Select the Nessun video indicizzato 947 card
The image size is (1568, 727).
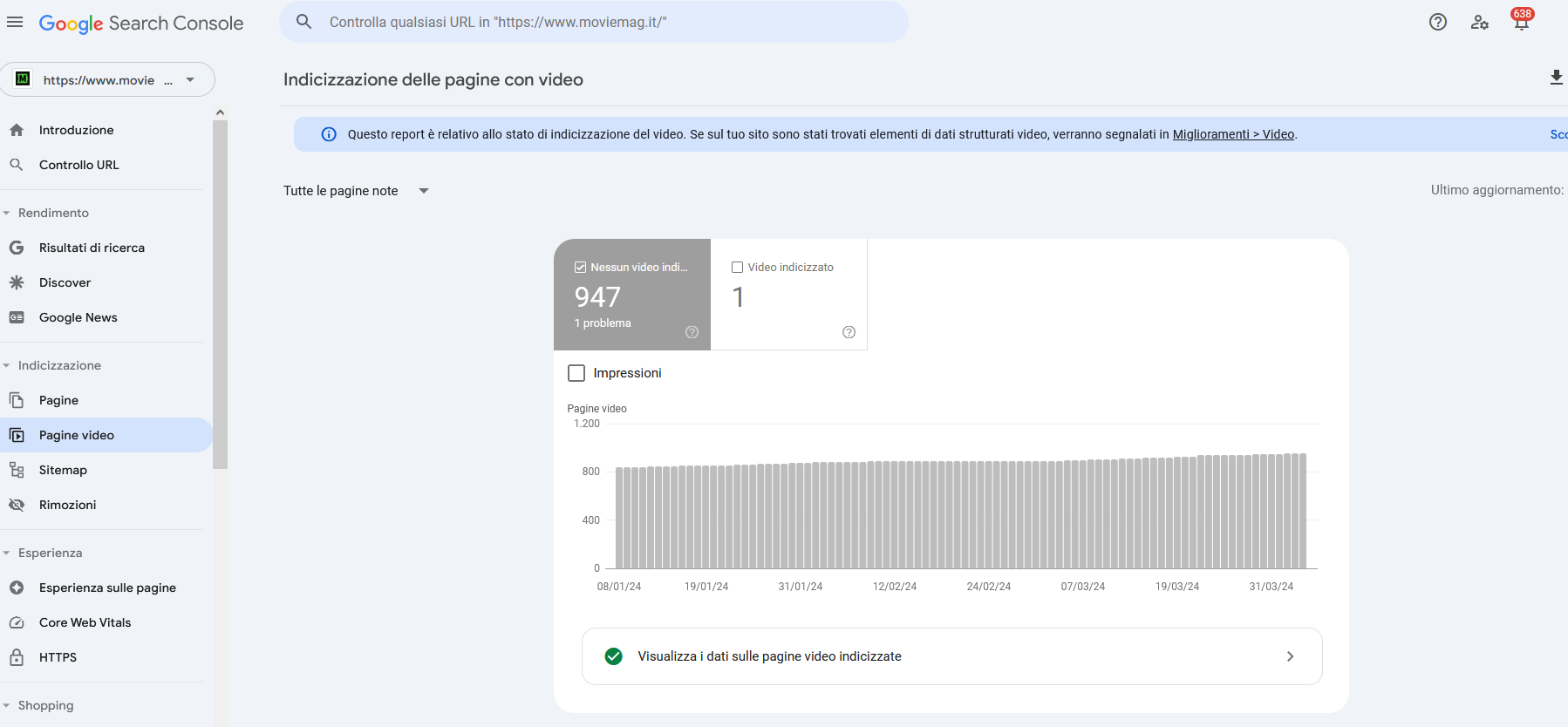coord(632,295)
